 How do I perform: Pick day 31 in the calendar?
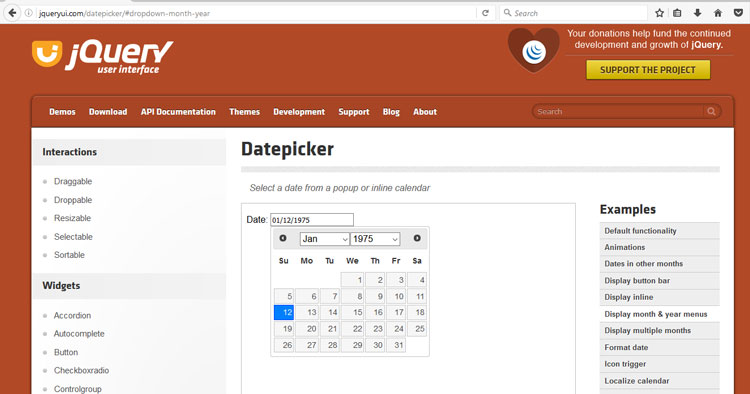coord(396,345)
